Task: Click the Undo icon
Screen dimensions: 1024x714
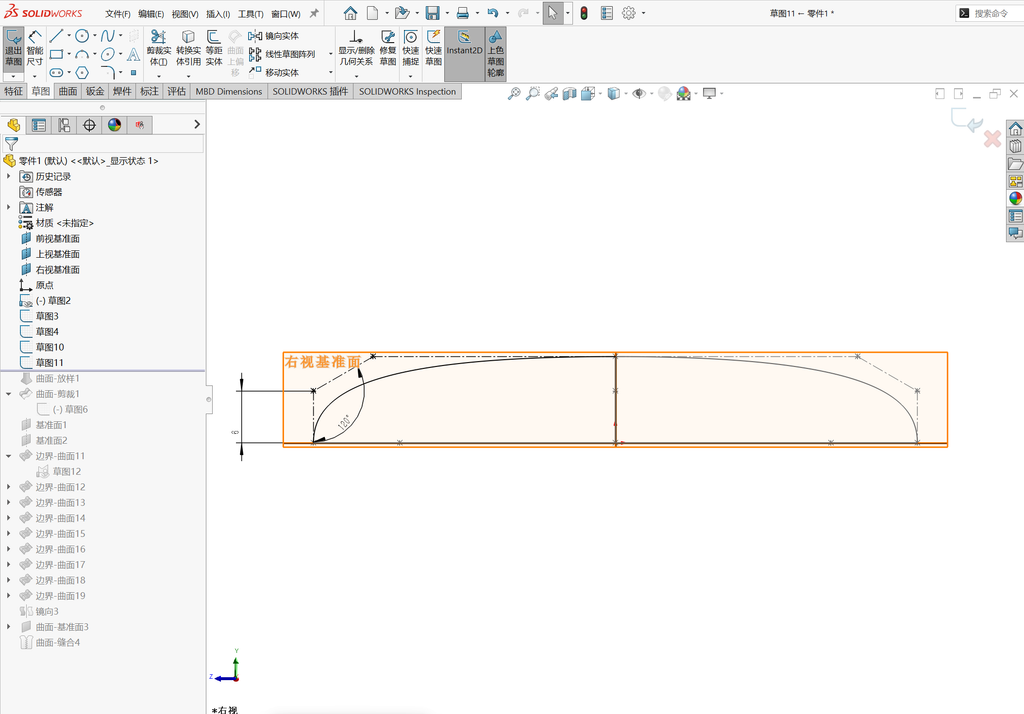Action: click(492, 13)
